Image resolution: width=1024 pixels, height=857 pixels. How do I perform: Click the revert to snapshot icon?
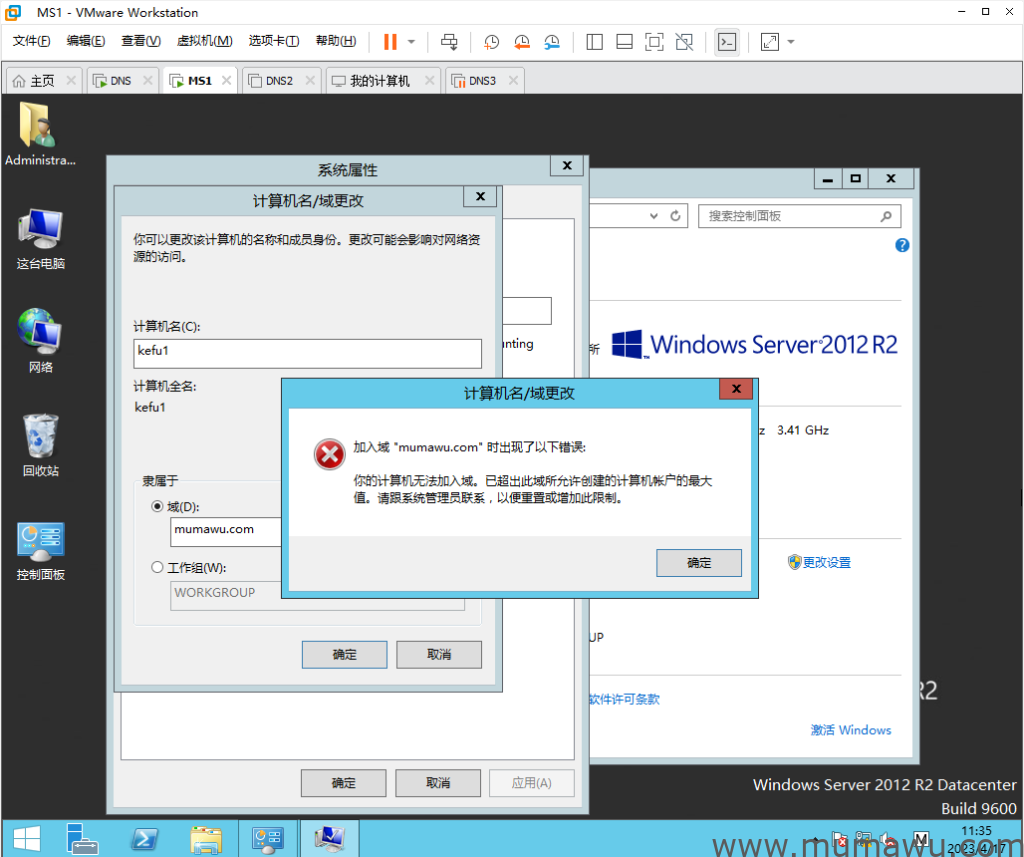pyautogui.click(x=521, y=42)
